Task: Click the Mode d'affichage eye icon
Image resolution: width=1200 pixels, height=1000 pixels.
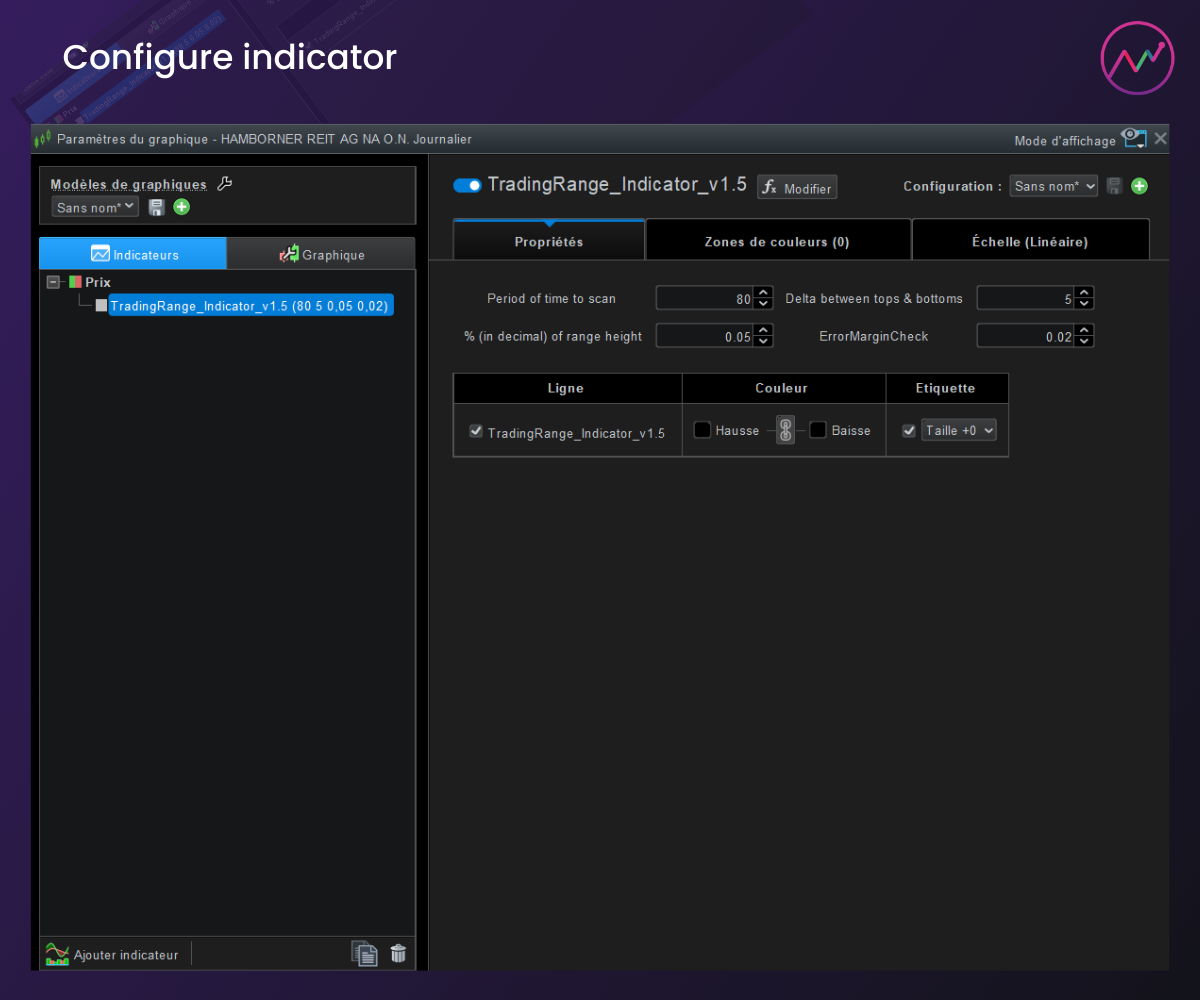Action: click(1133, 138)
